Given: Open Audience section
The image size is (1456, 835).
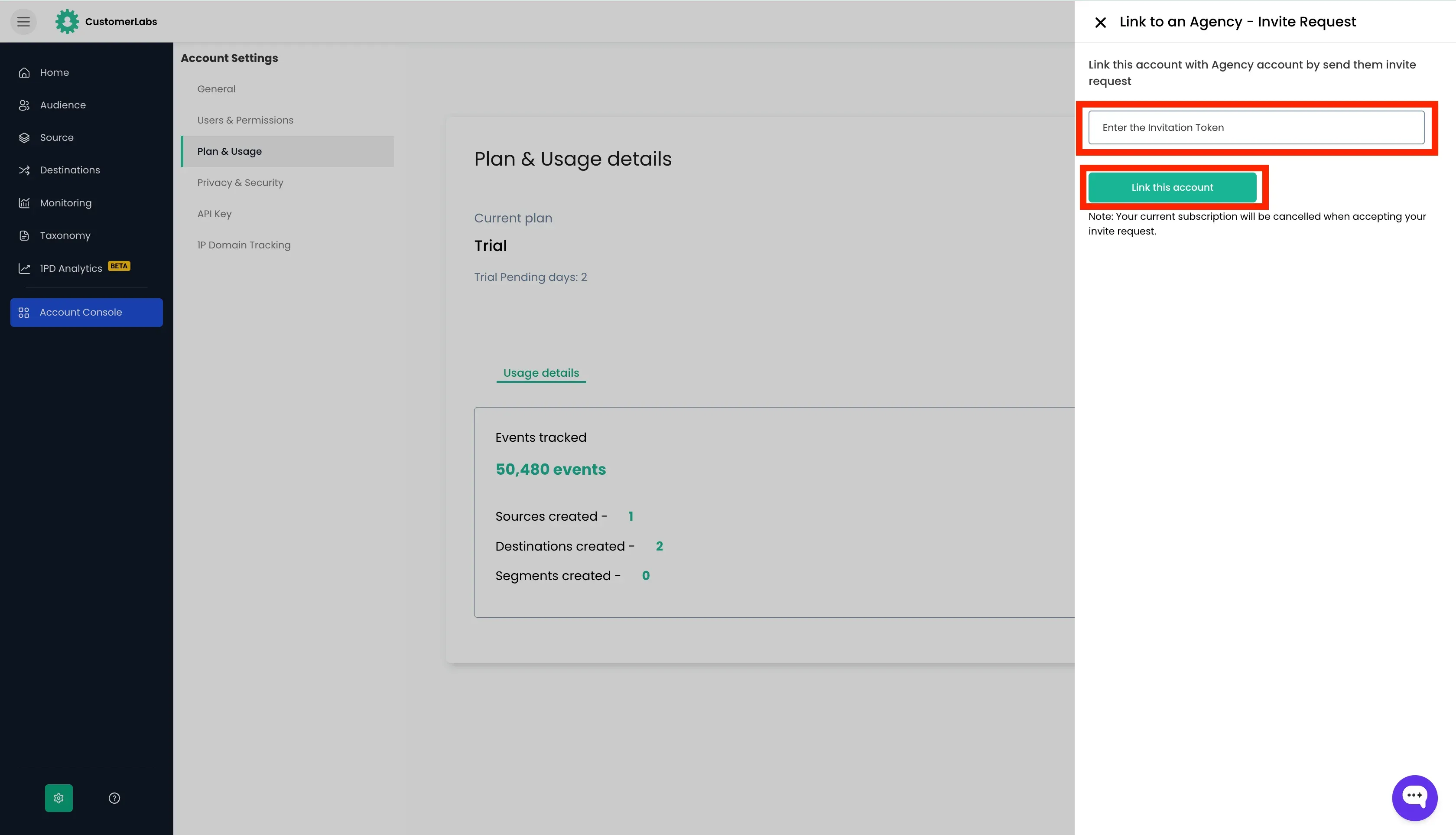Looking at the screenshot, I should pyautogui.click(x=63, y=105).
